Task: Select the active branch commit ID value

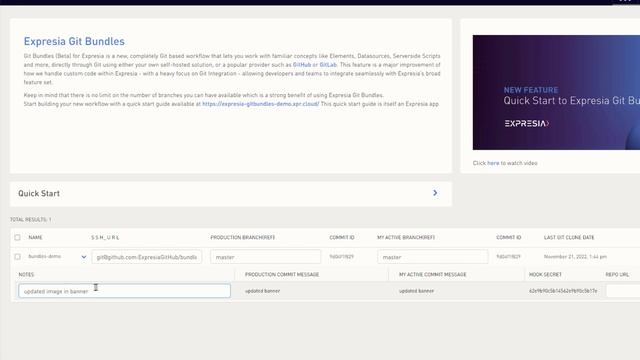Action: click(x=509, y=257)
